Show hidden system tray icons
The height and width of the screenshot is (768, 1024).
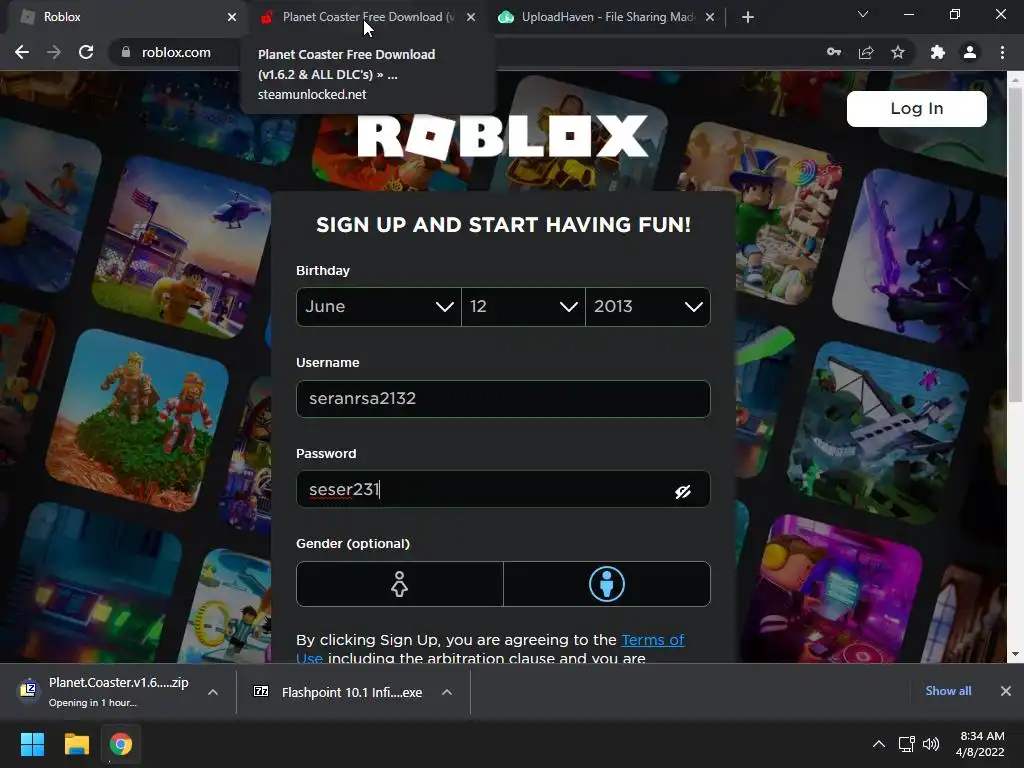point(879,744)
